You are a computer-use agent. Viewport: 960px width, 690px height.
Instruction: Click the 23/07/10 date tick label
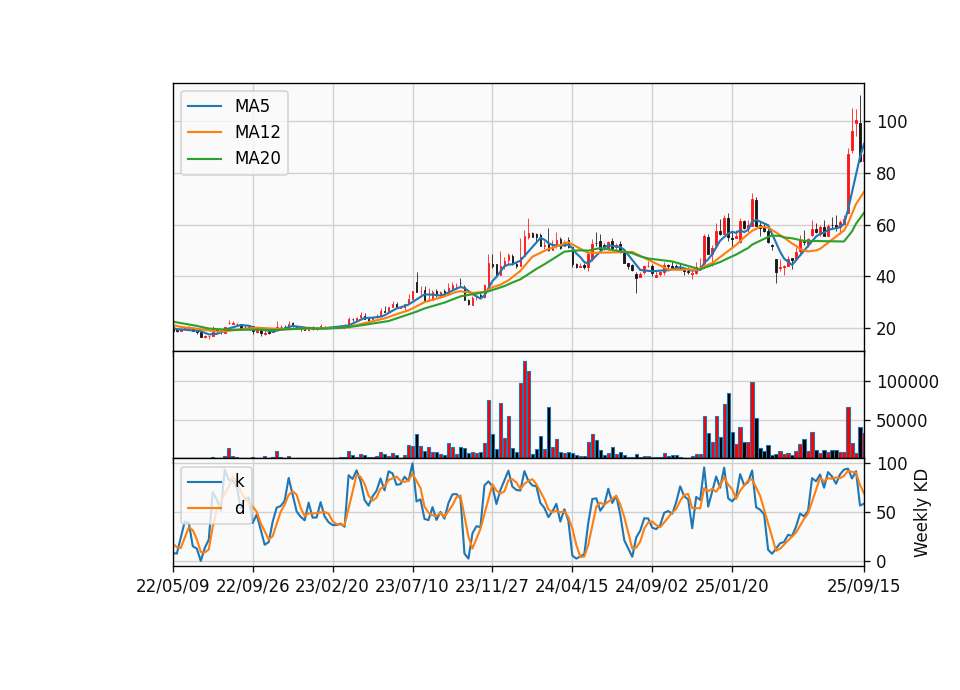(412, 587)
